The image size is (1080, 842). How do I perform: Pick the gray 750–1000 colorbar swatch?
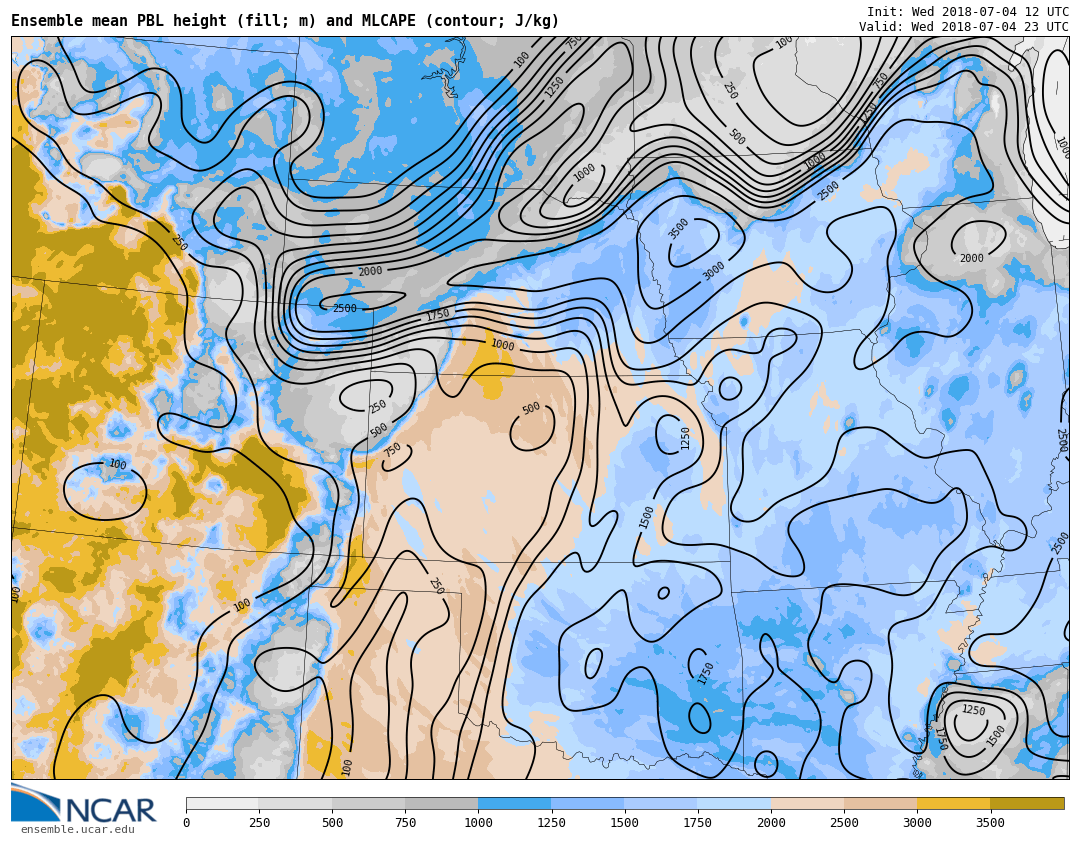441,803
